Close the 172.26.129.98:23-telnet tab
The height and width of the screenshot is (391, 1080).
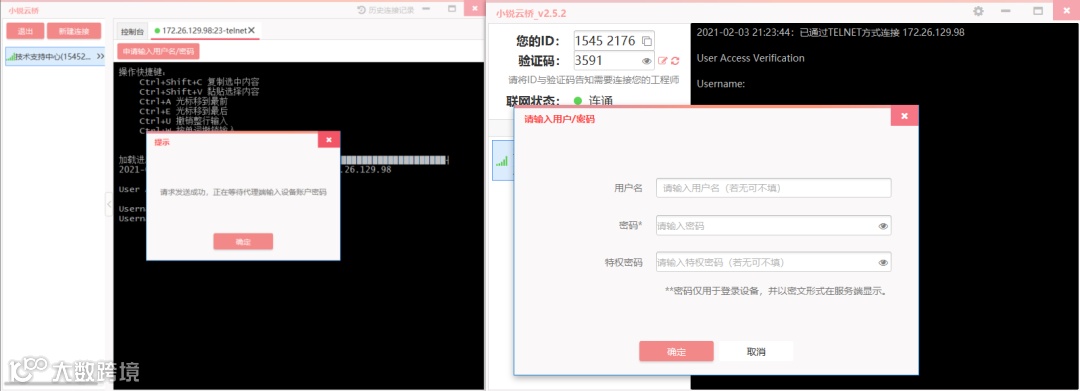tap(251, 30)
